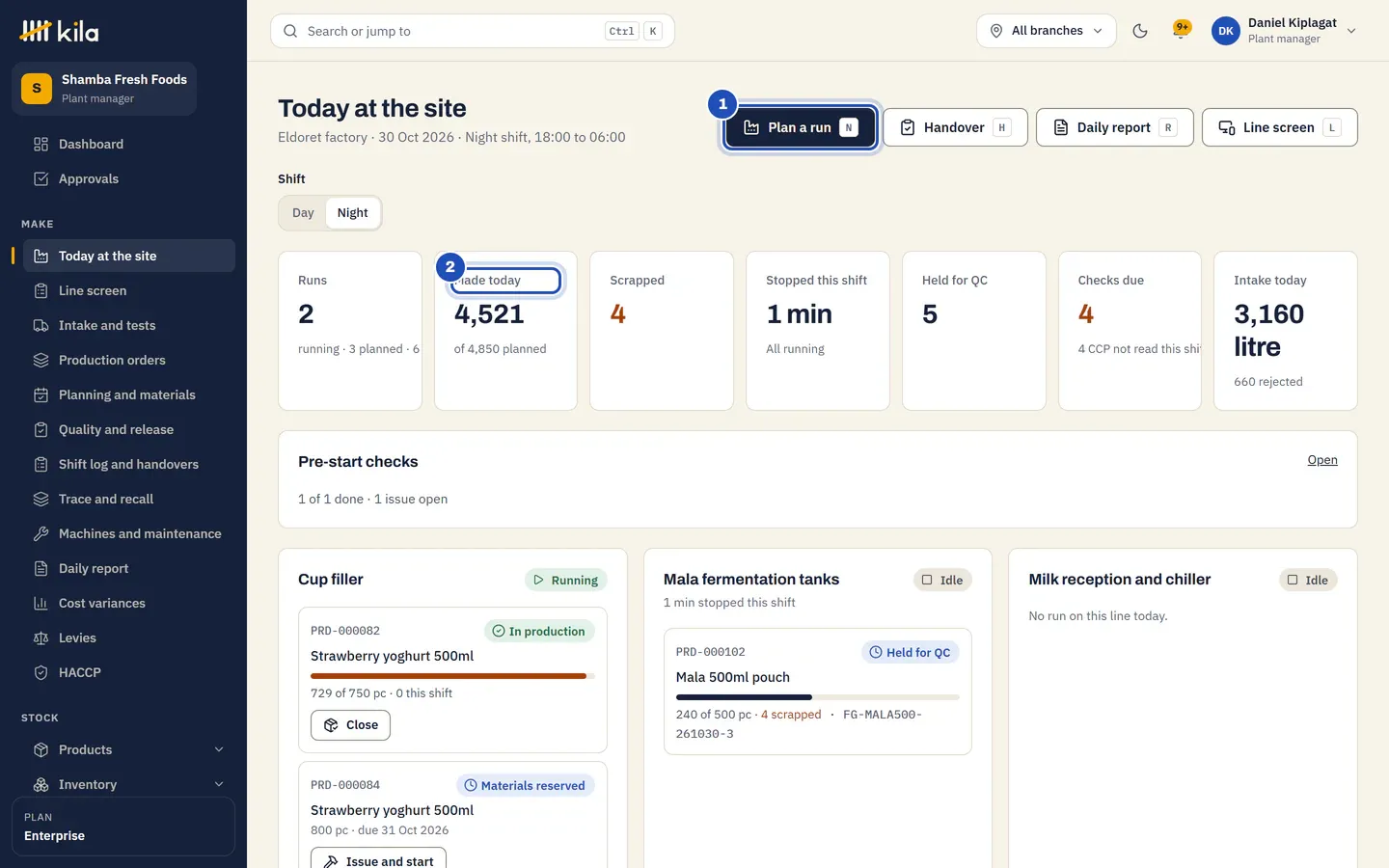Click the Plan a run button
Viewport: 1389px width, 868px height.
coord(801,127)
